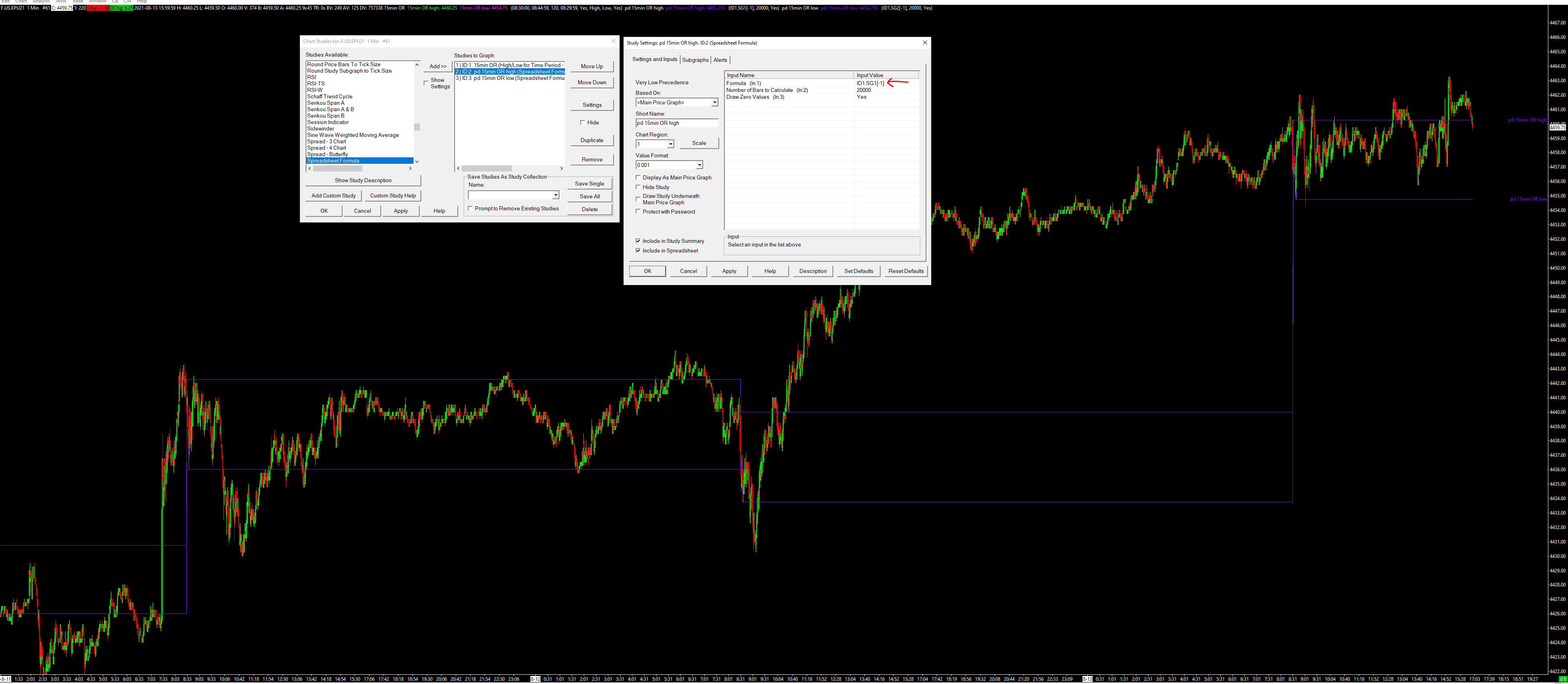1568x684 pixels.
Task: Expand the Value Format dropdown
Action: (x=699, y=165)
